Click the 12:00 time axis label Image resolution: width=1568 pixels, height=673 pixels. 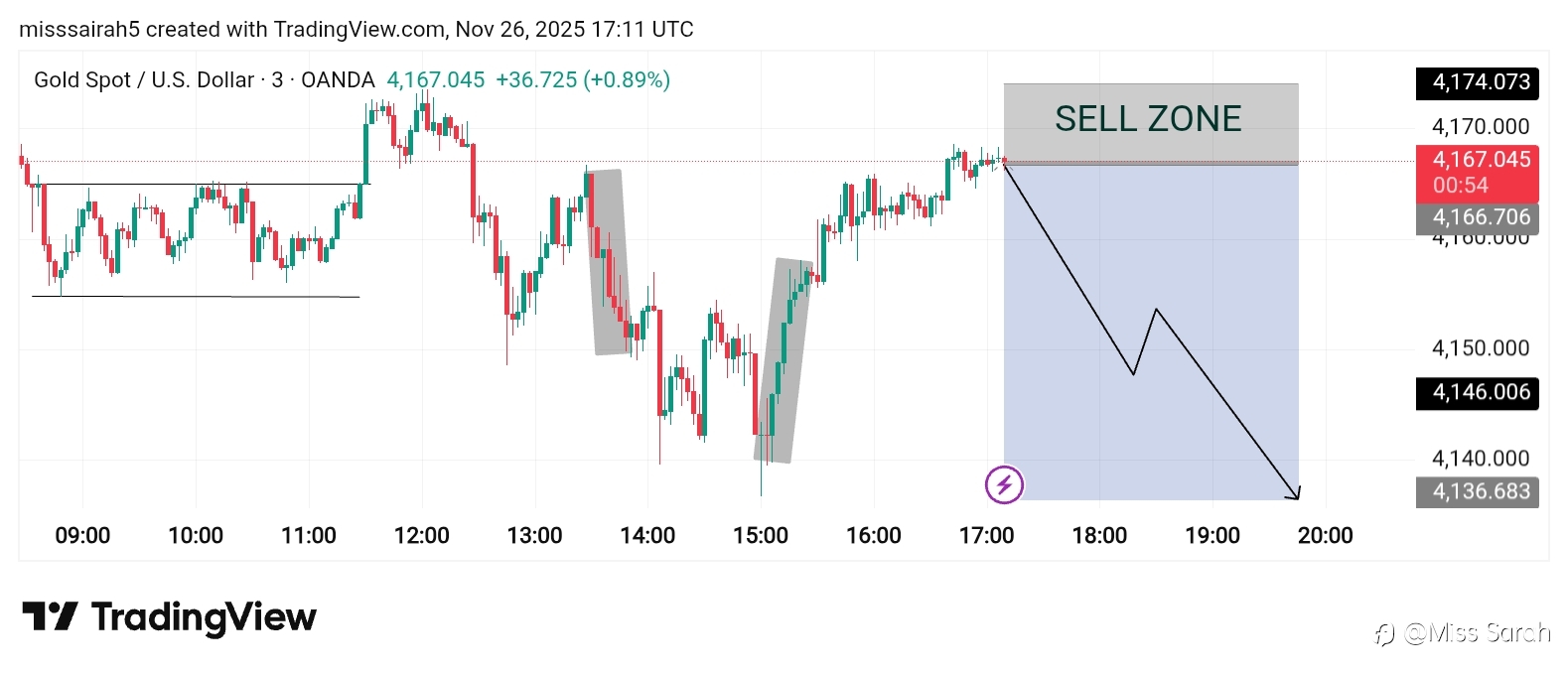421,536
